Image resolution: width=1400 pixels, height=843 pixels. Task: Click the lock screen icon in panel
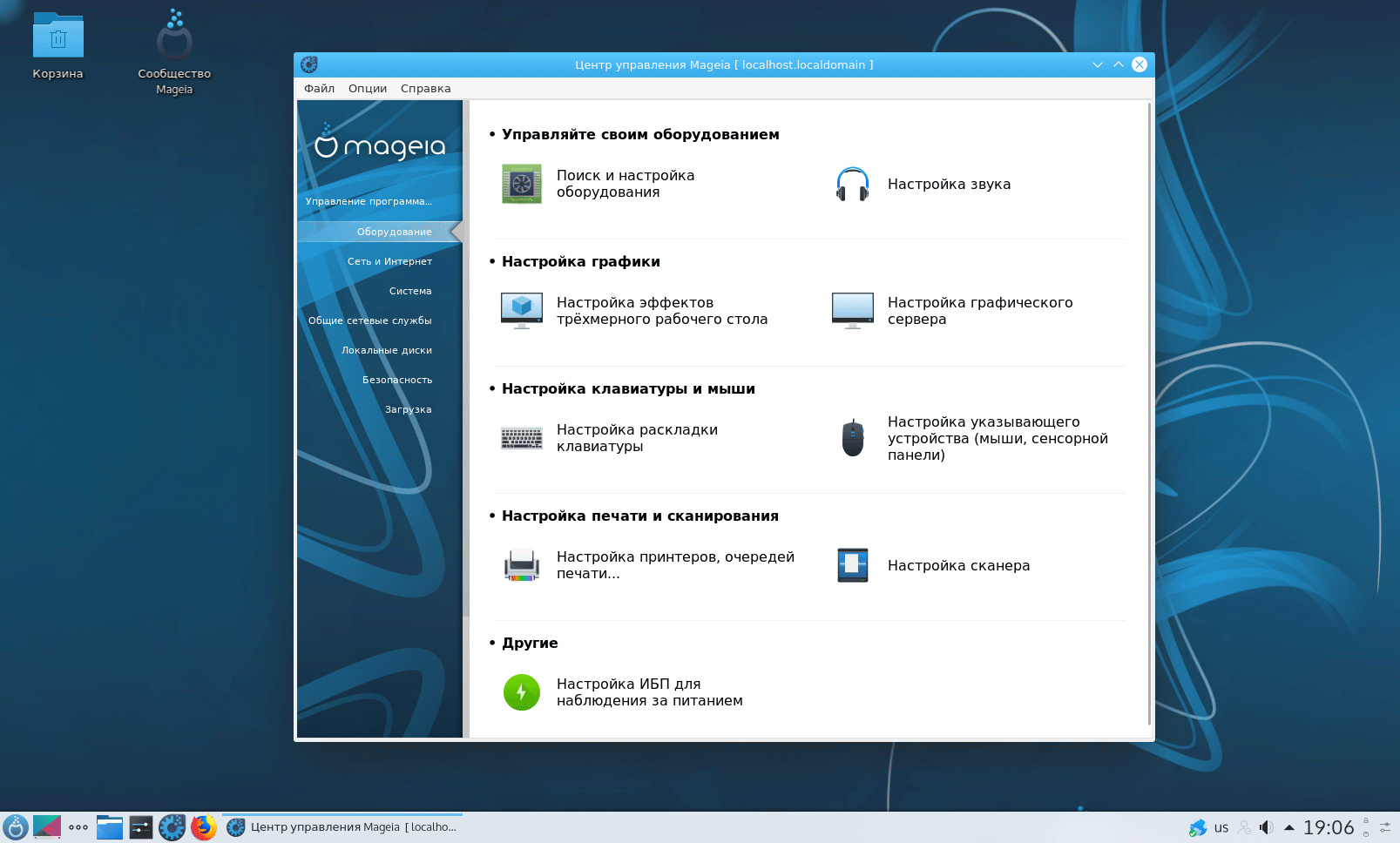(1366, 821)
